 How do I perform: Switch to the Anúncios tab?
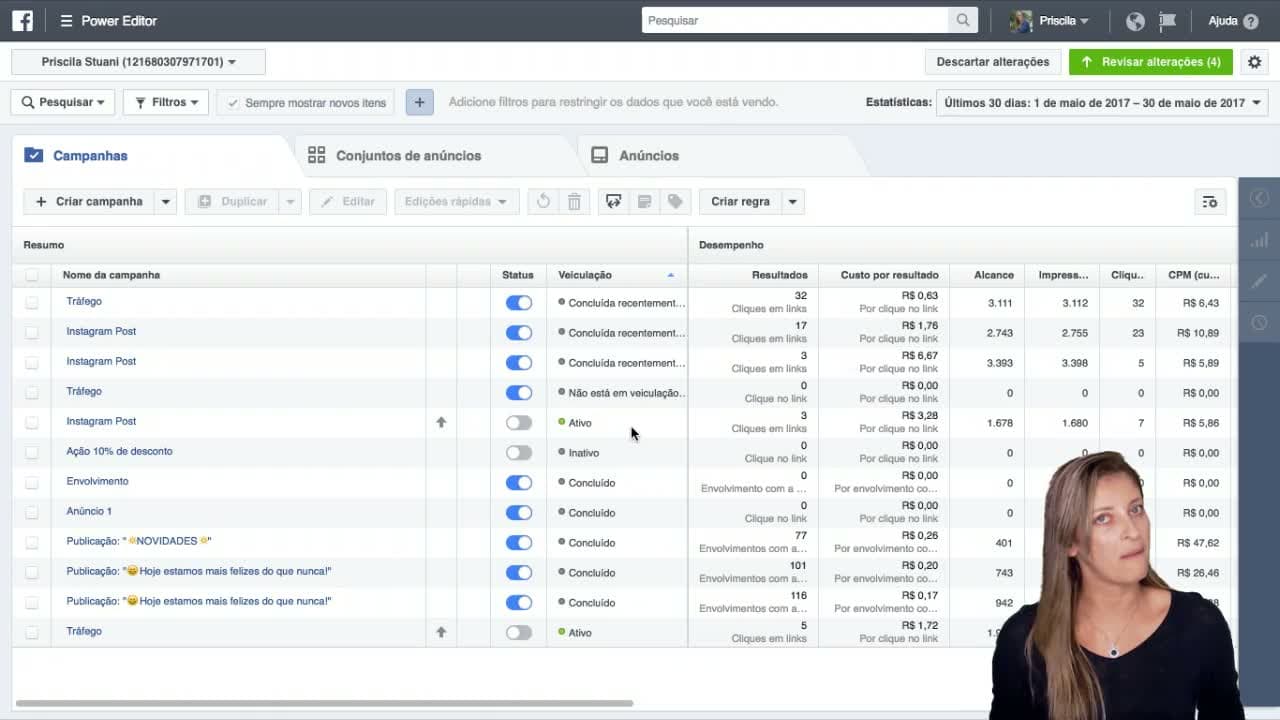point(649,156)
